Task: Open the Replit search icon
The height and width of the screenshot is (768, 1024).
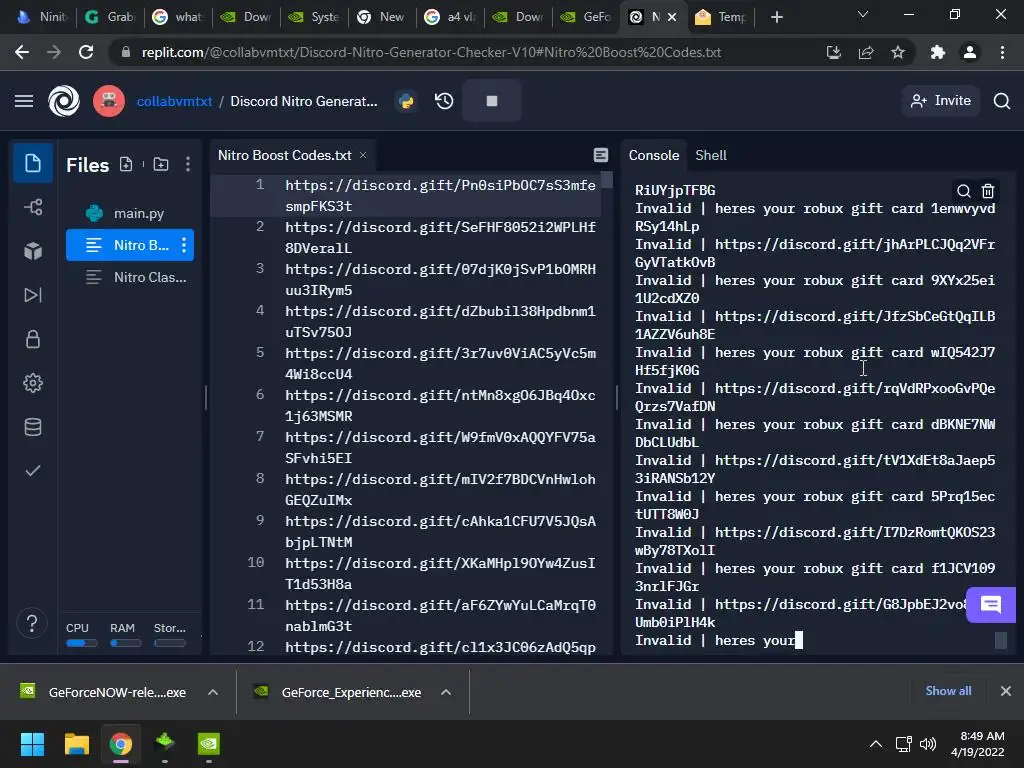Action: (x=1002, y=101)
